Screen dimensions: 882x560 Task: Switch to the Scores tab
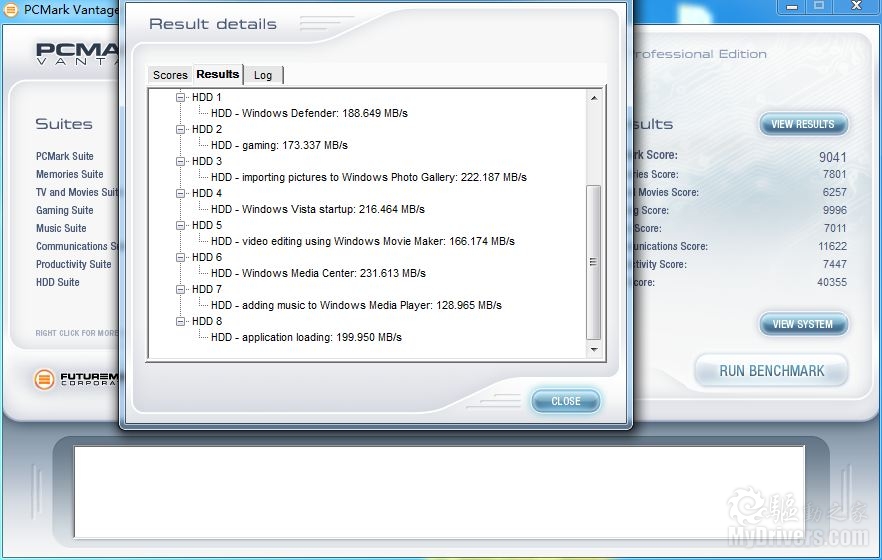[x=170, y=75]
